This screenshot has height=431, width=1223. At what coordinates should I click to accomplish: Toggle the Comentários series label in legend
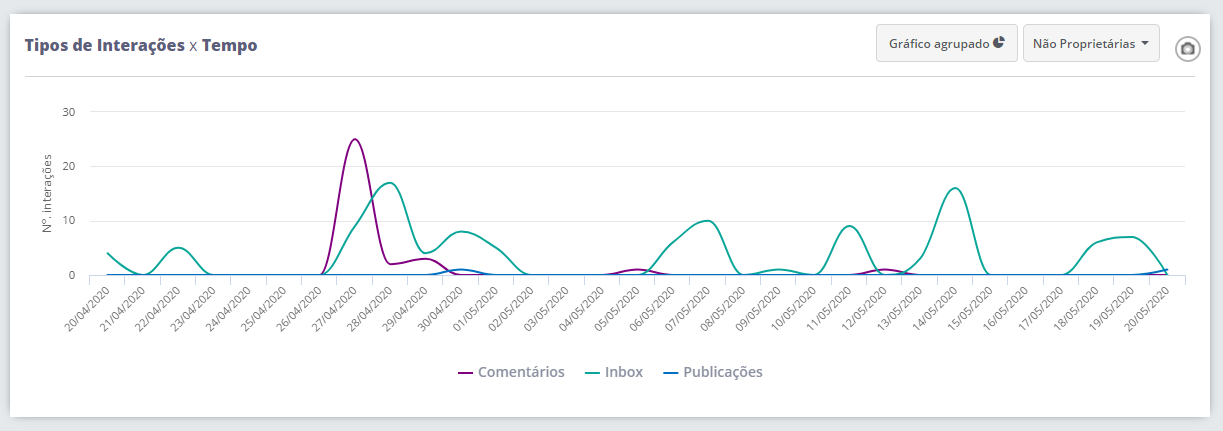pos(521,372)
